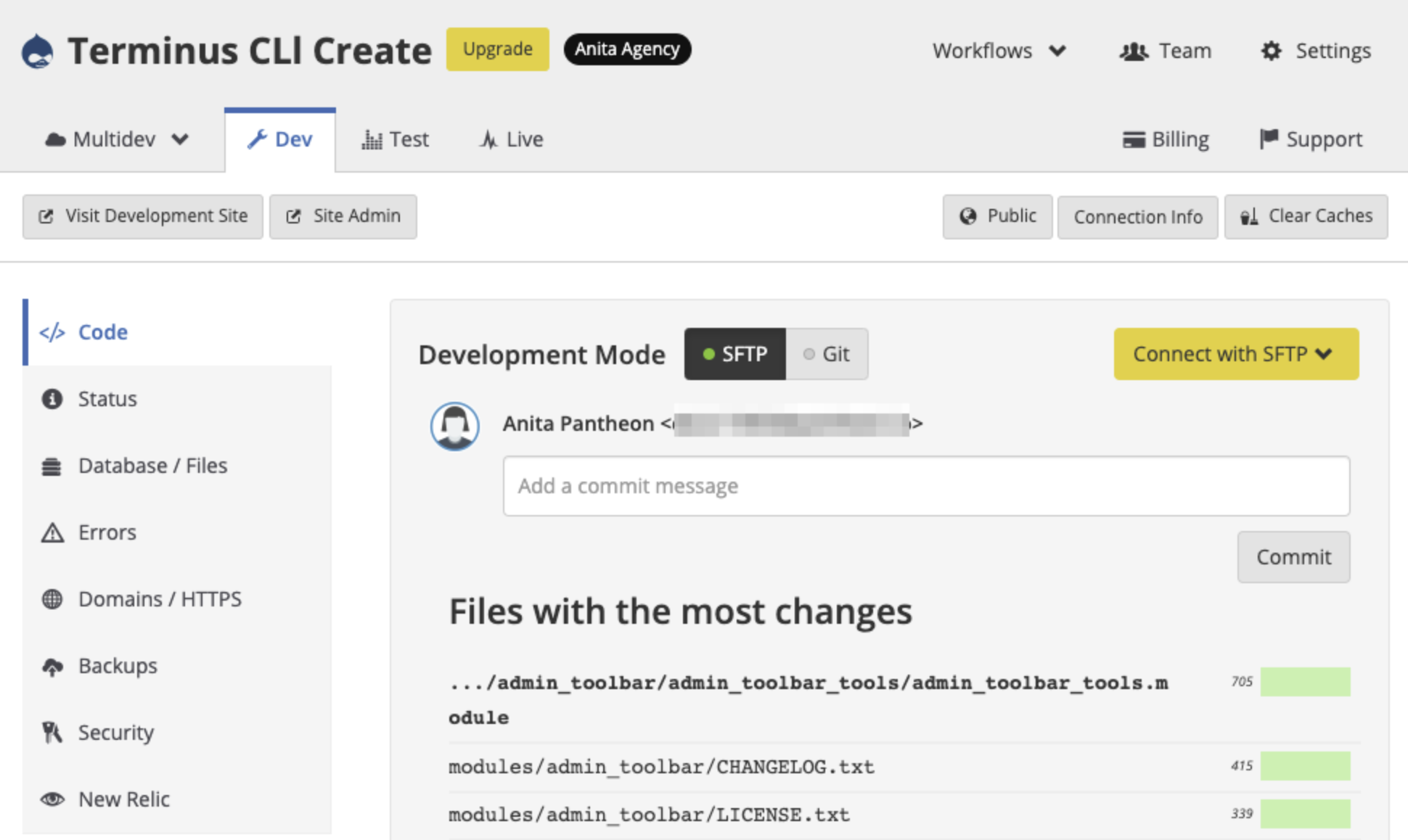Expand the Connect with SFTP dropdown

click(1235, 354)
